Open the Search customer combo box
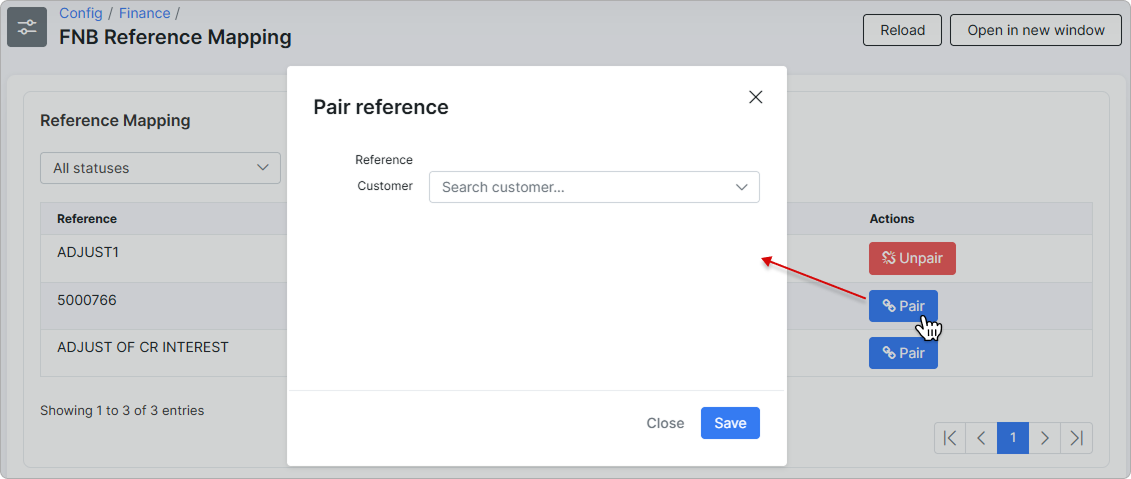The image size is (1131, 479). click(594, 187)
